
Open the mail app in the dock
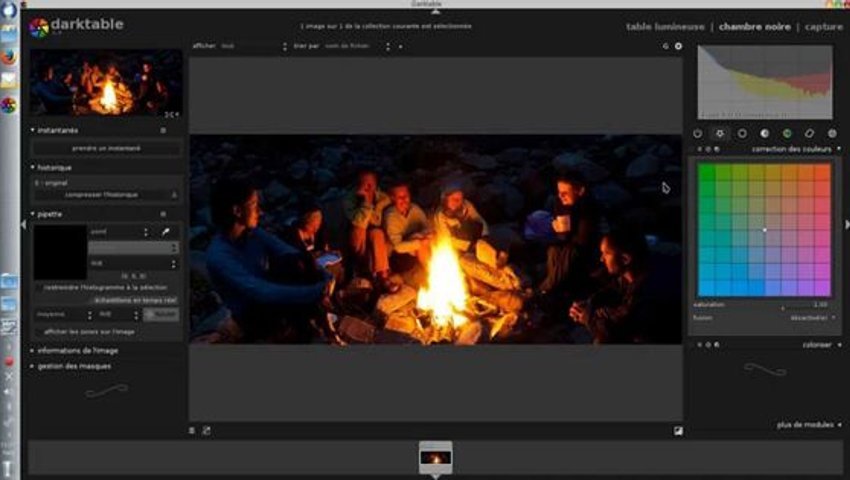(x=9, y=80)
